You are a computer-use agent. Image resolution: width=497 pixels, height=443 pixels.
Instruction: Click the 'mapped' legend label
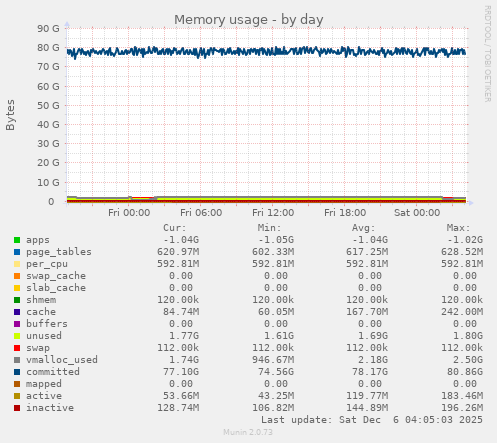tap(44, 384)
